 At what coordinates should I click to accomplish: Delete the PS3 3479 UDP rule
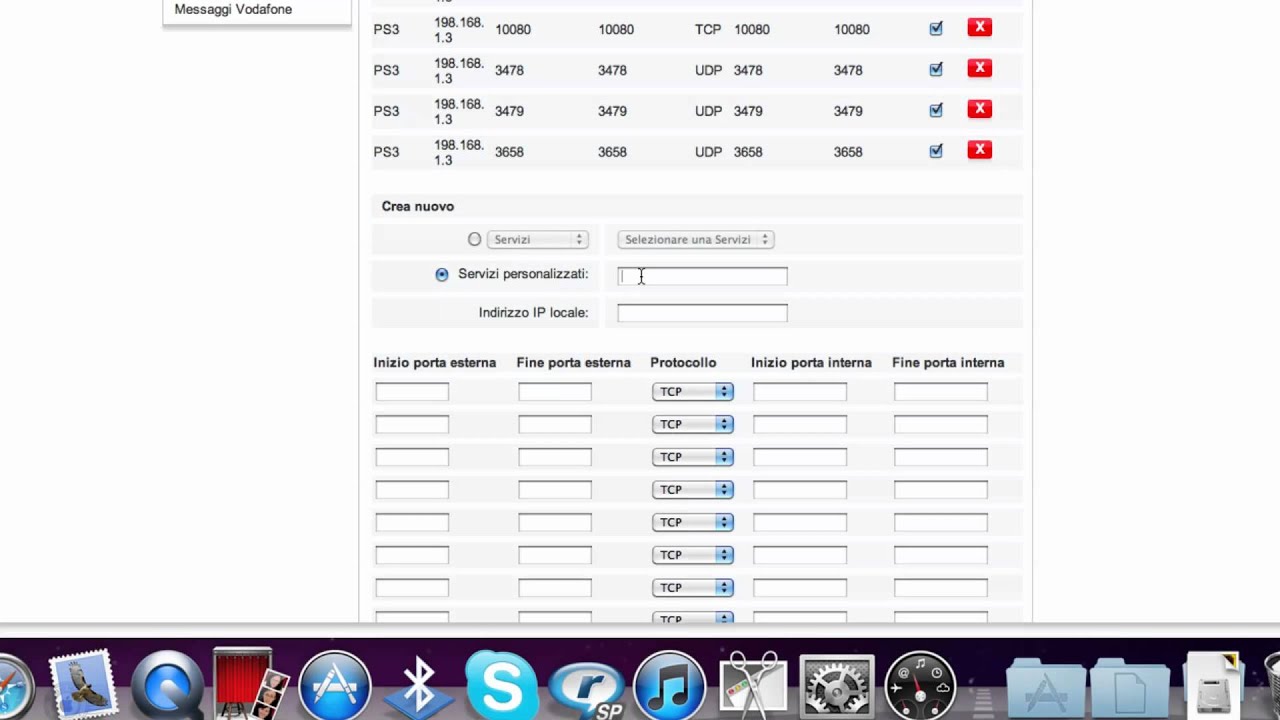point(979,109)
